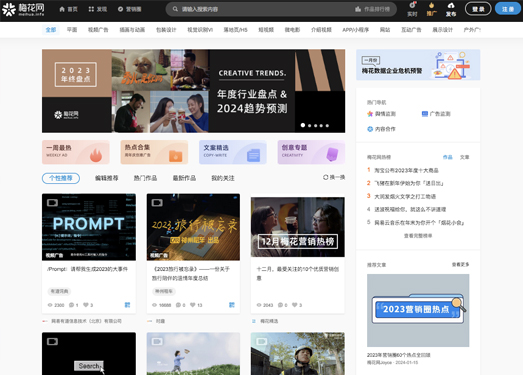Open 2023营销圈热点 article image
This screenshot has width=523, height=375.
tap(418, 310)
